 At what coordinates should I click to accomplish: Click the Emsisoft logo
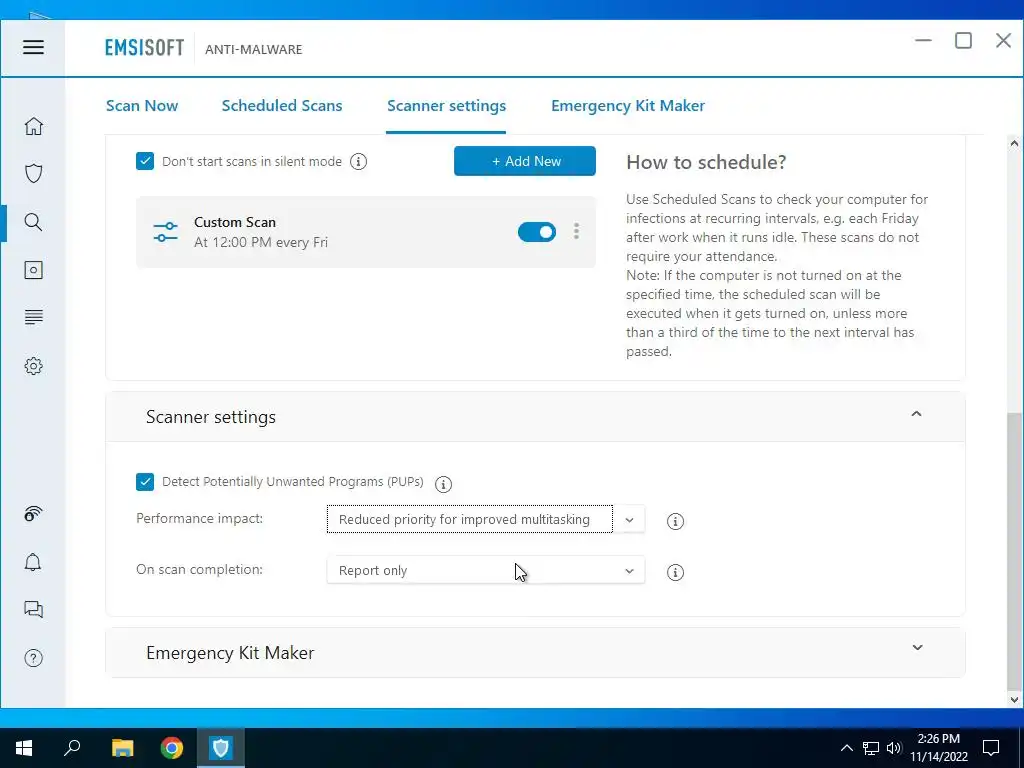click(x=144, y=48)
